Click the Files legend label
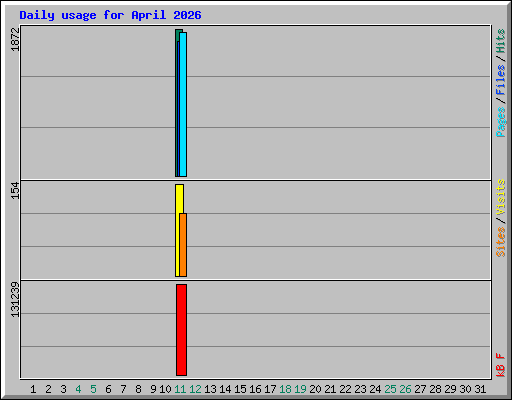The width and height of the screenshot is (512, 400). 500,80
